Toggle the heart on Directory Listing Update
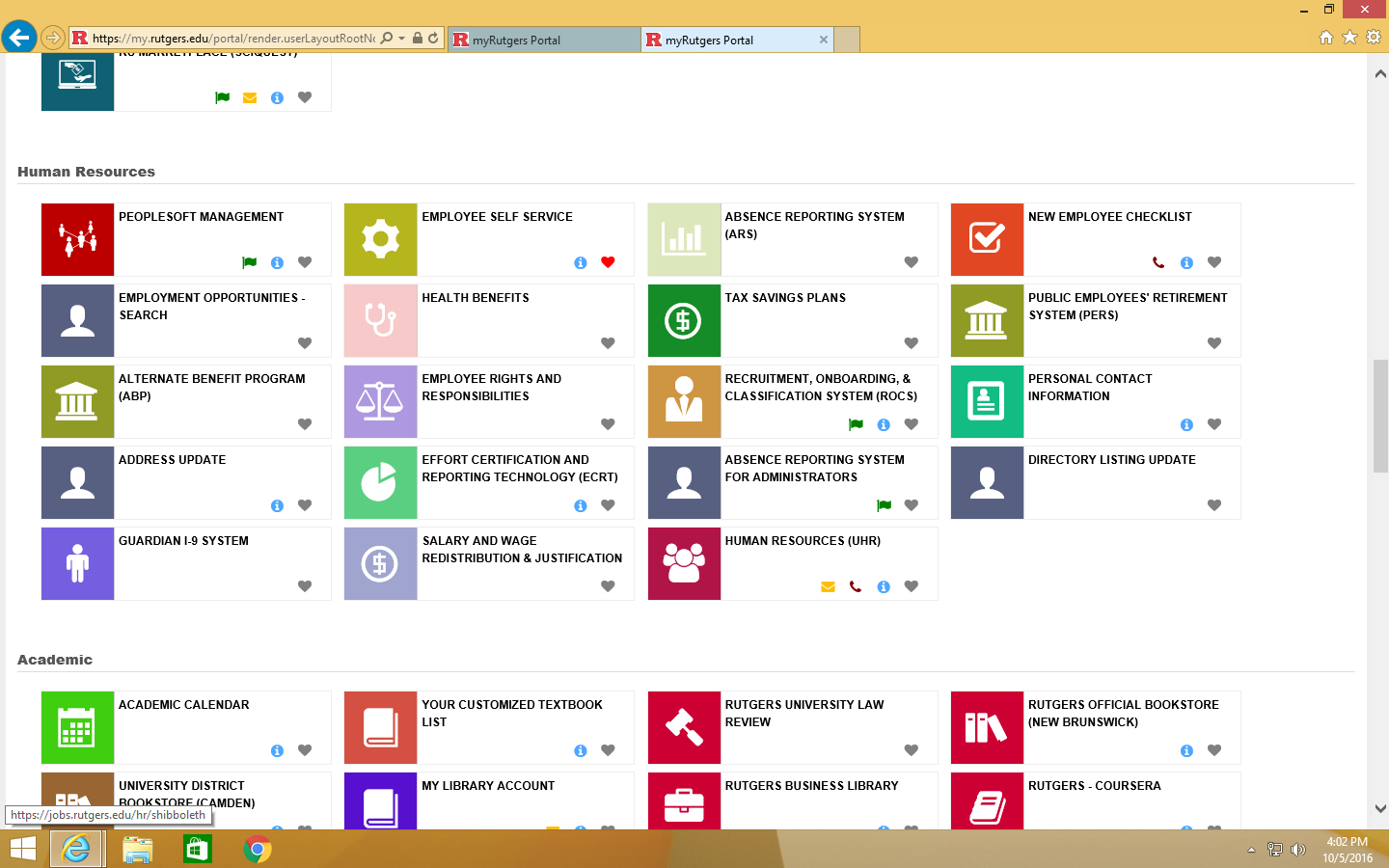The width and height of the screenshot is (1389, 868). 1214,504
